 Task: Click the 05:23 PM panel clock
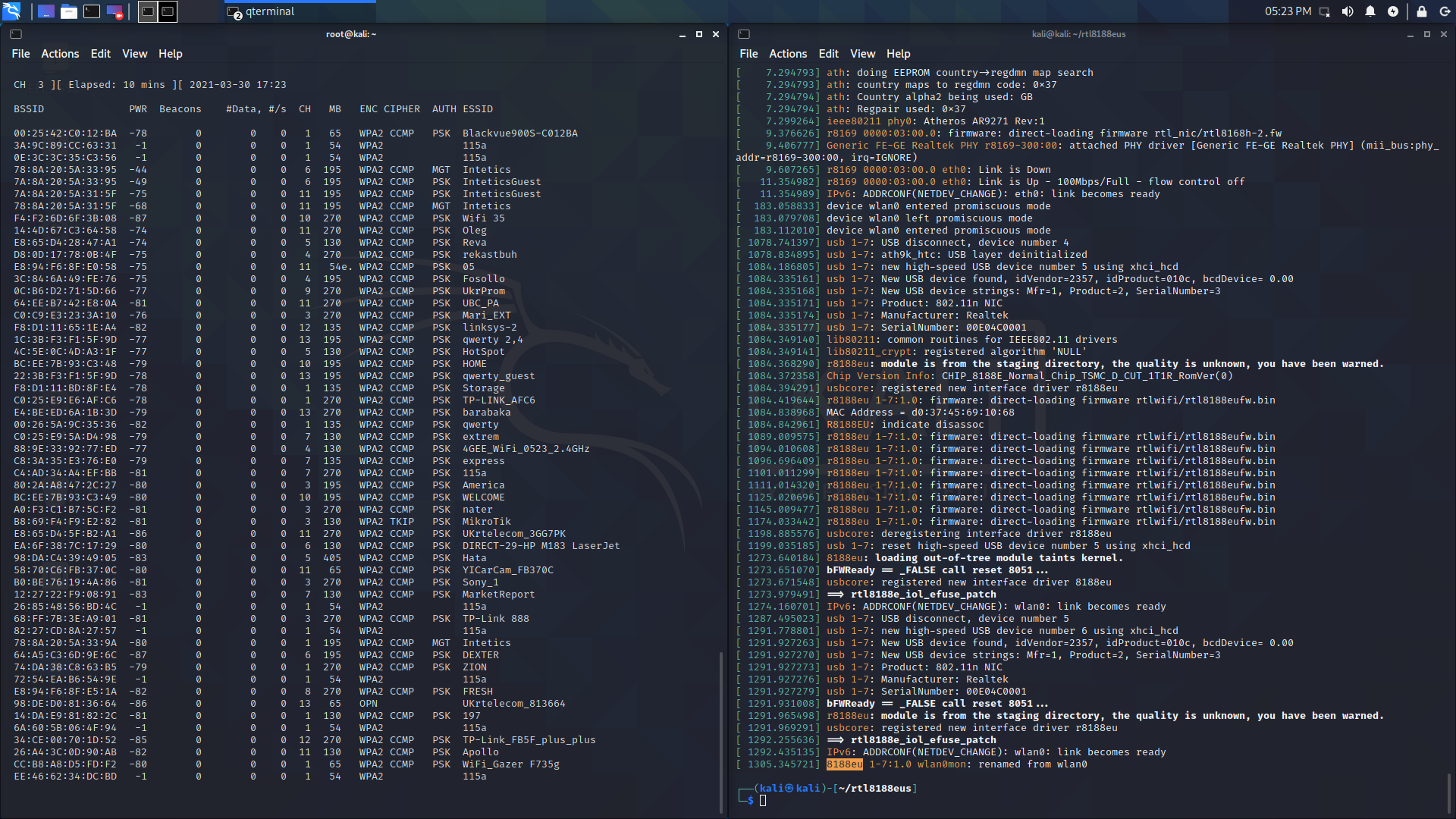(x=1288, y=11)
